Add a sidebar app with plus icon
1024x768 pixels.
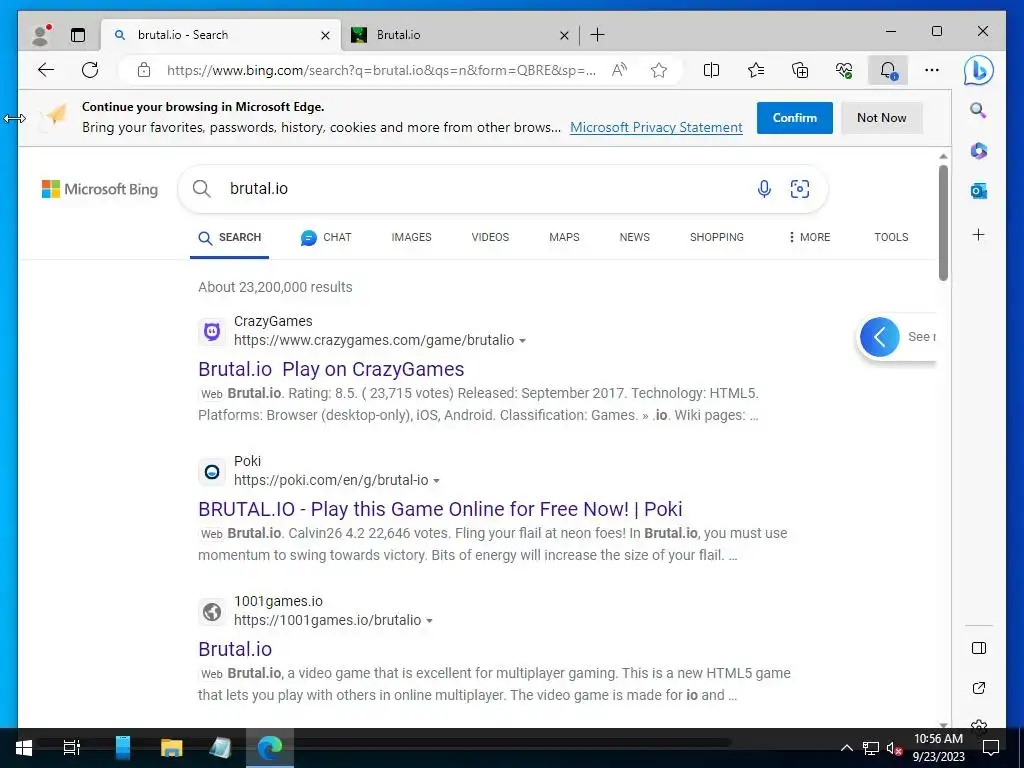click(978, 234)
